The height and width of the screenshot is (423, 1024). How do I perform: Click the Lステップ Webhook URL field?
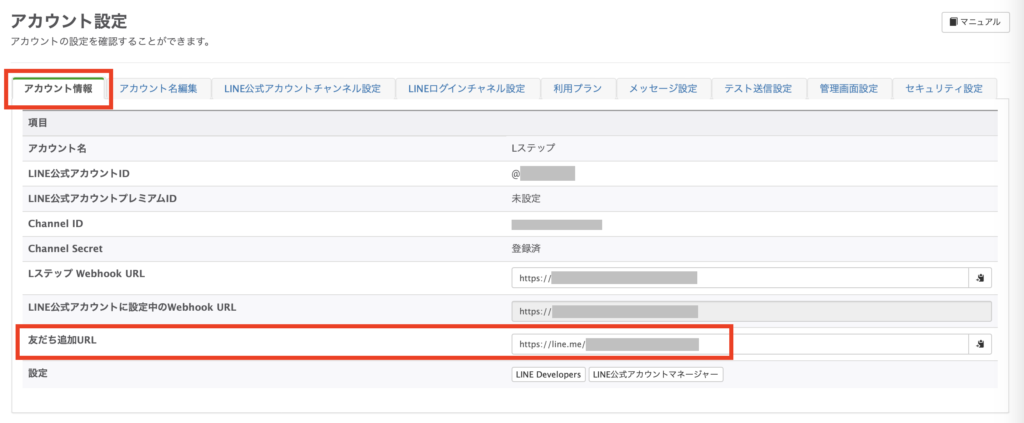(x=738, y=278)
